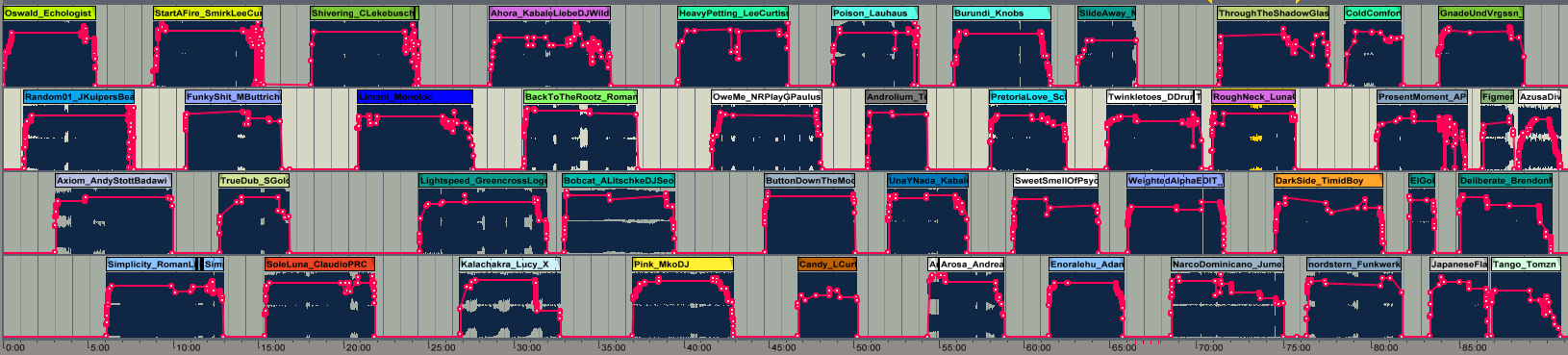Select the Oswald_Echologist clip header
This screenshot has height=355, width=1568.
point(49,13)
